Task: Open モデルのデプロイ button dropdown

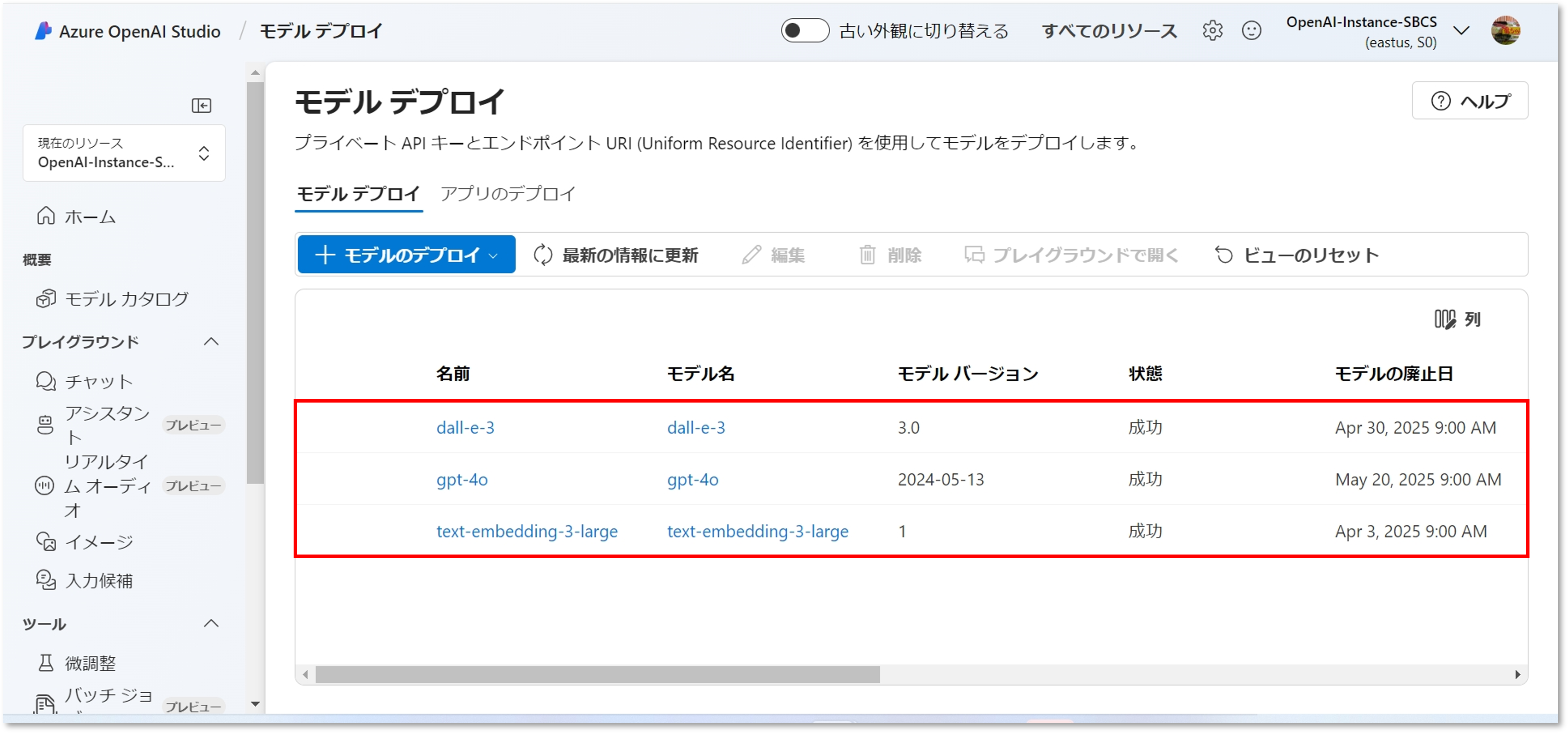Action: pos(407,254)
